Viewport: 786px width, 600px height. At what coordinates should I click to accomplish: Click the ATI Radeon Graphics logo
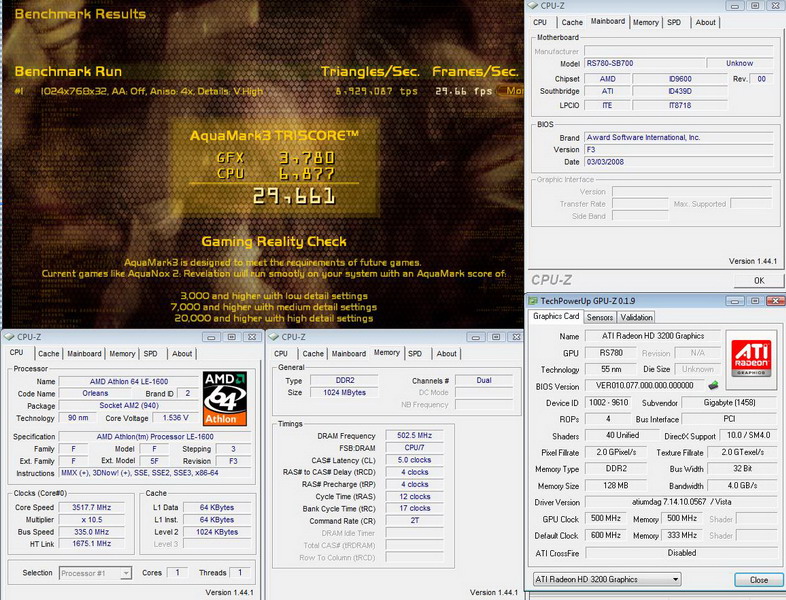pos(751,358)
